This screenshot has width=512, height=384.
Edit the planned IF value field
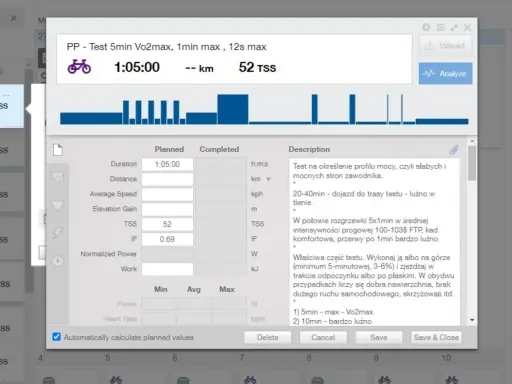click(x=167, y=239)
